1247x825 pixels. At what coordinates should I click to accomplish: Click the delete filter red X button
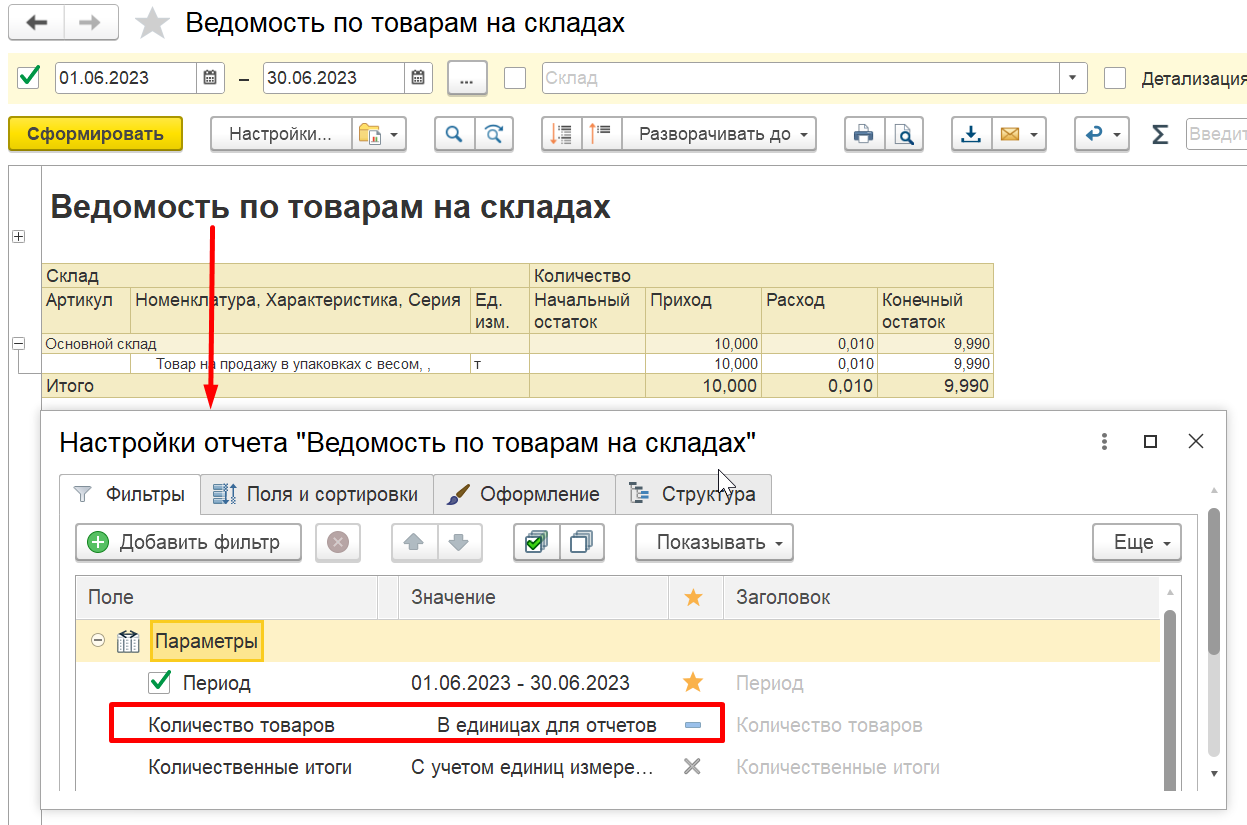coord(338,543)
